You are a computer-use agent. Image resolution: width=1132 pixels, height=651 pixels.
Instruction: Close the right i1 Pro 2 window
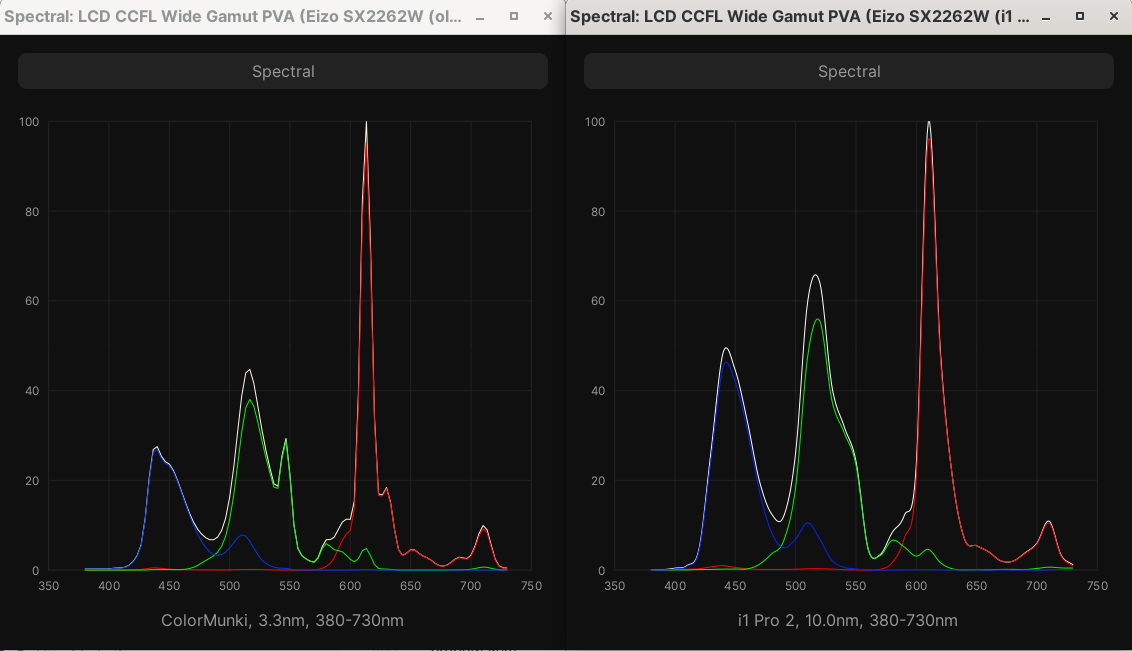pos(1113,17)
